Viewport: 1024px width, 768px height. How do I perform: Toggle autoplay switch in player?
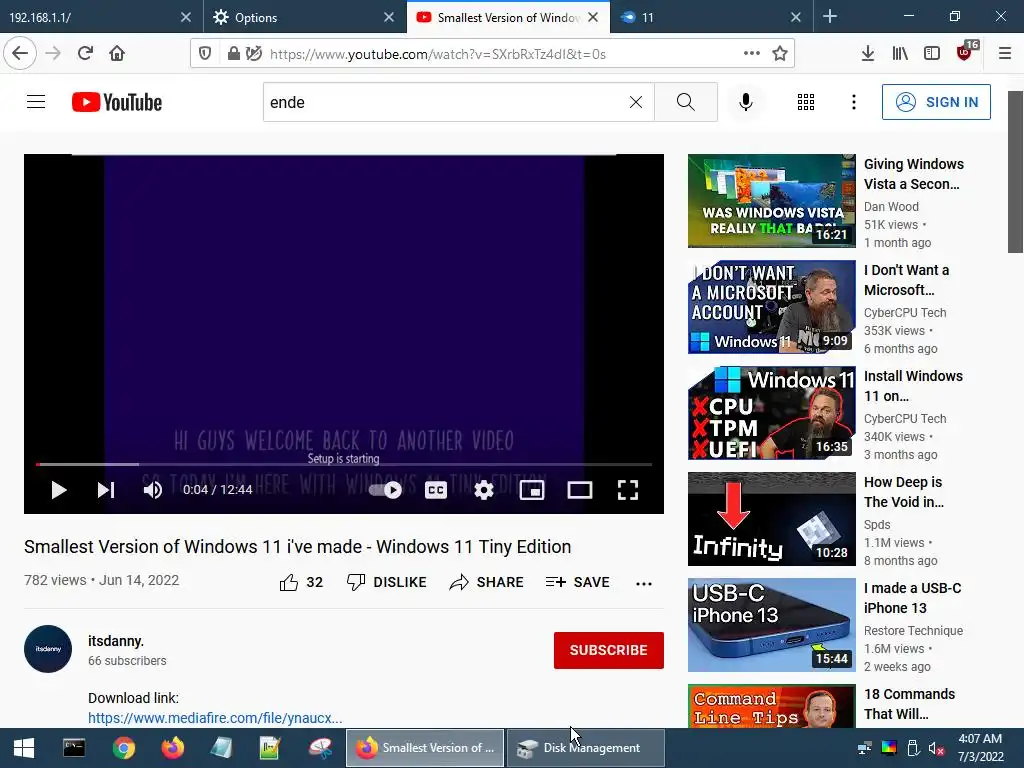click(385, 490)
